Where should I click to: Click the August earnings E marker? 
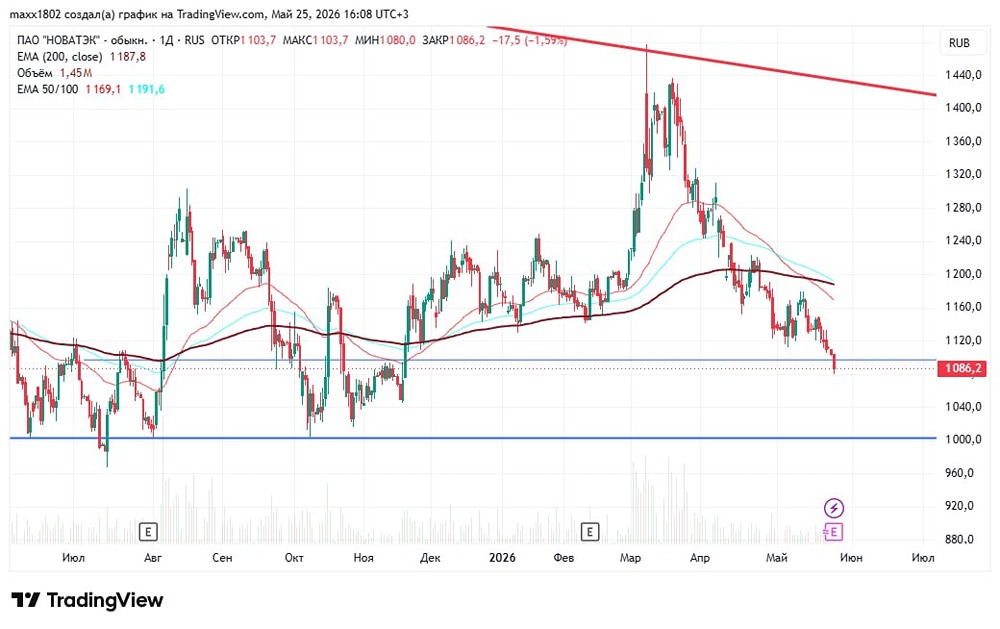[x=148, y=531]
